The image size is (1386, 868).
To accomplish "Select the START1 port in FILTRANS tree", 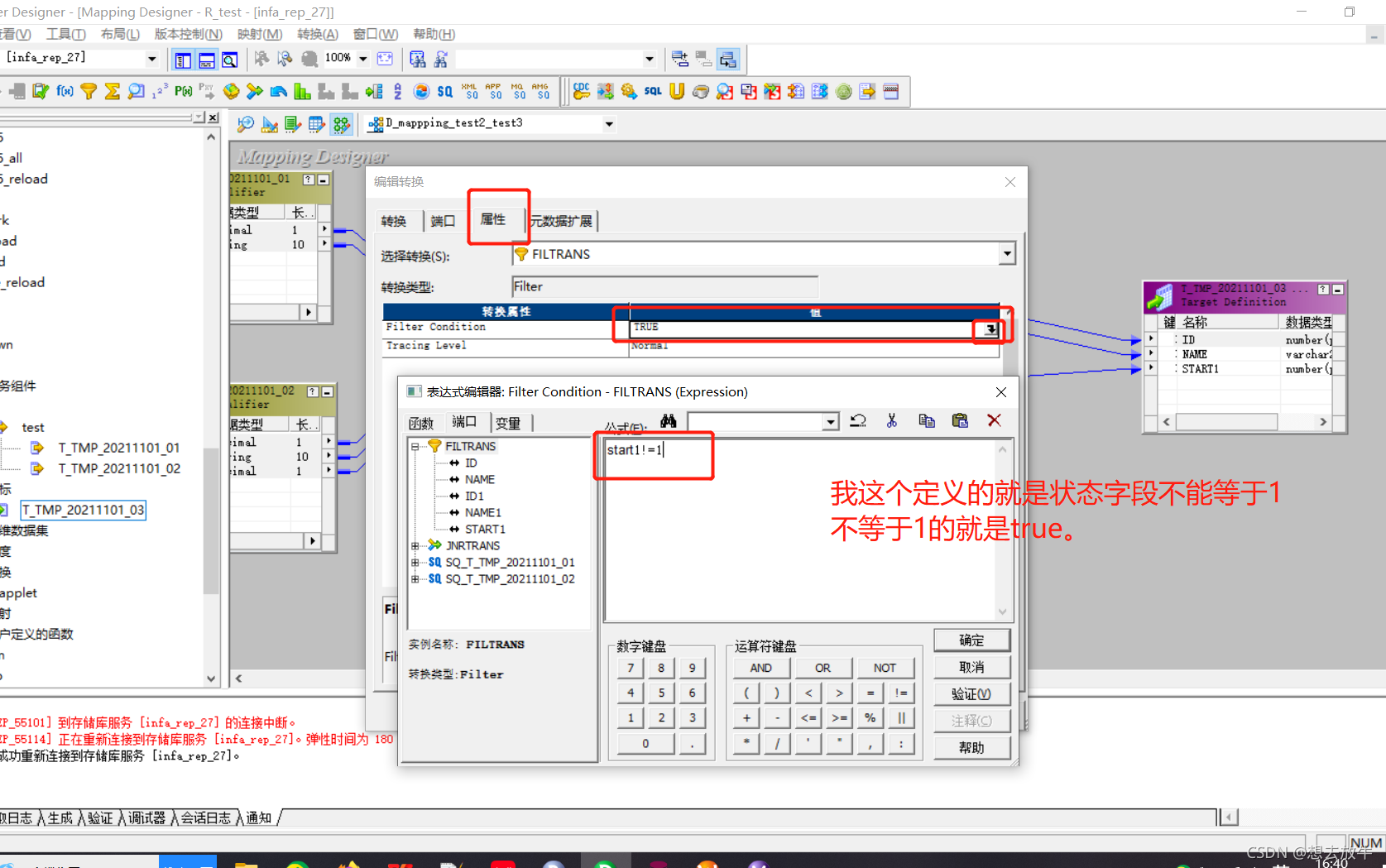I will coord(485,529).
